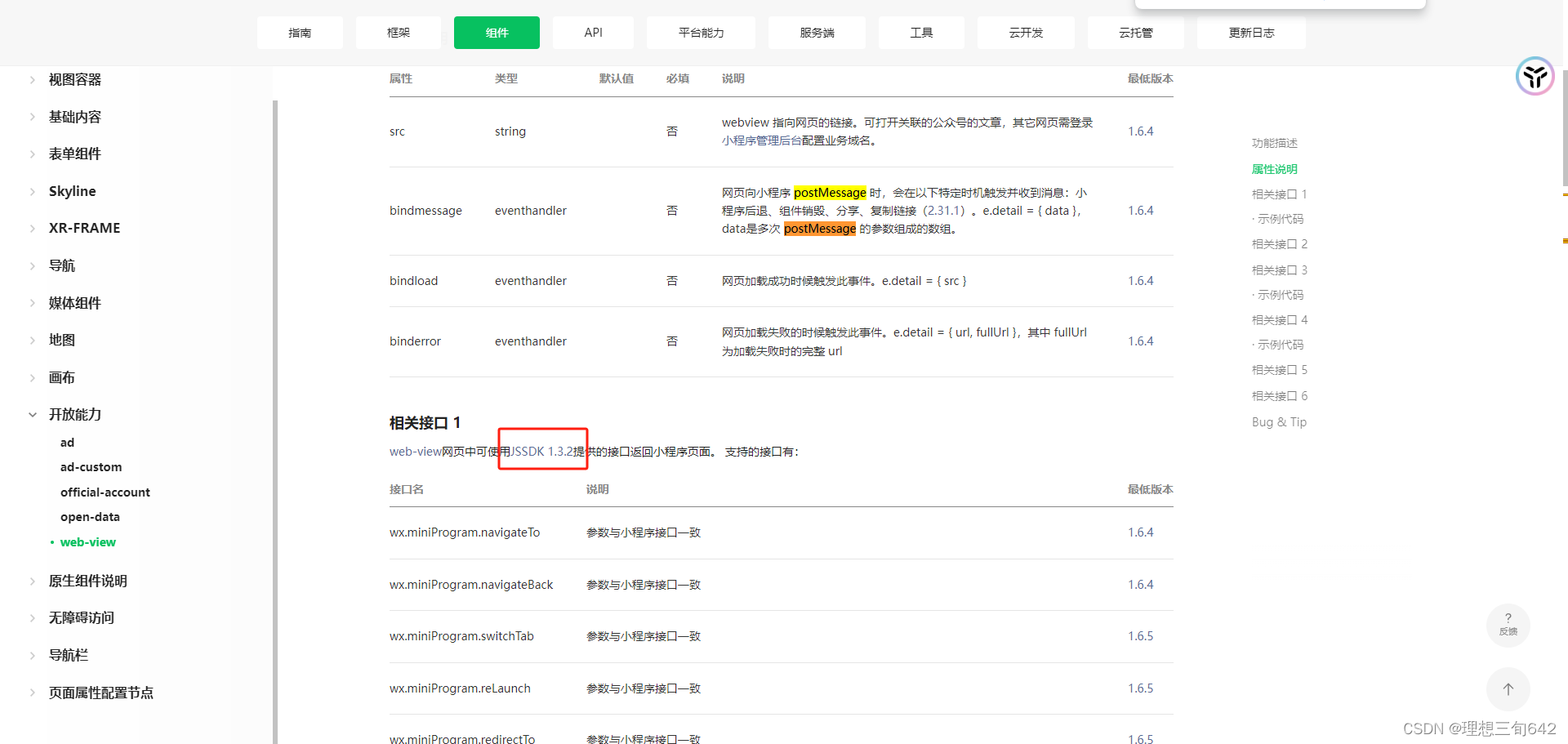The image size is (1568, 744).
Task: Click the back-to-top arrow
Action: 1508,688
